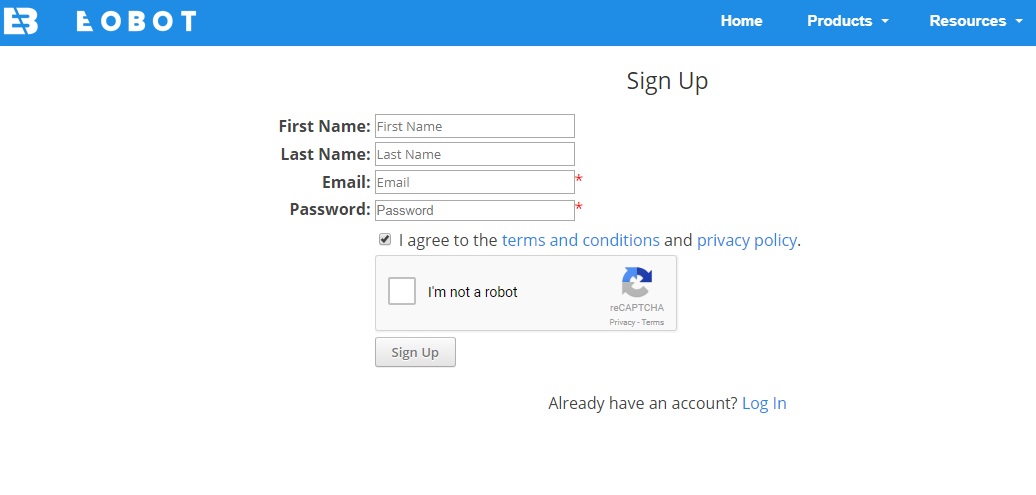Click the EB logo icon
This screenshot has height=495, width=1036.
point(20,21)
